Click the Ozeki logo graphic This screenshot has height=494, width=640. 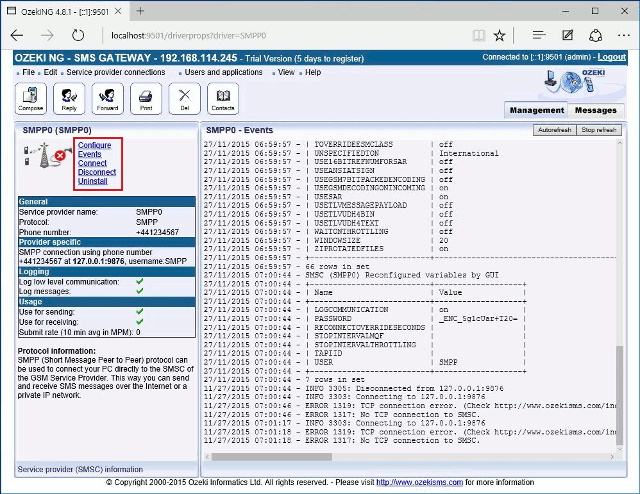[x=575, y=82]
